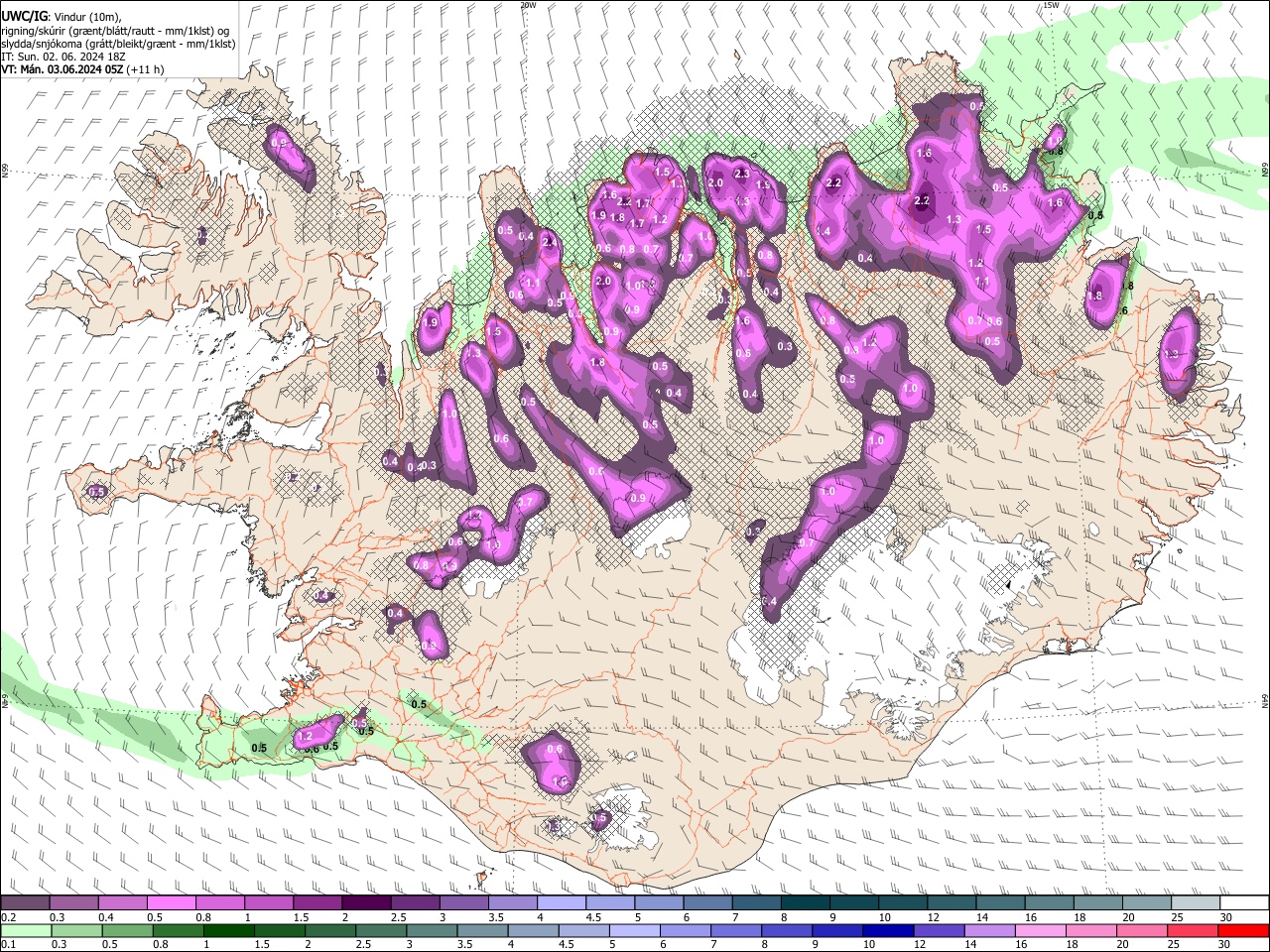Select the deepest purple swatch between 2 and 2.5
This screenshot has width=1270, height=952.
click(366, 903)
